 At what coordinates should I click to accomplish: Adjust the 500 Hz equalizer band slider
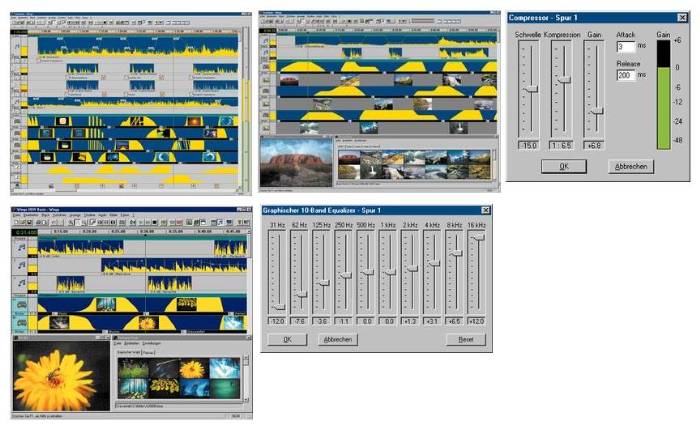[x=368, y=272]
